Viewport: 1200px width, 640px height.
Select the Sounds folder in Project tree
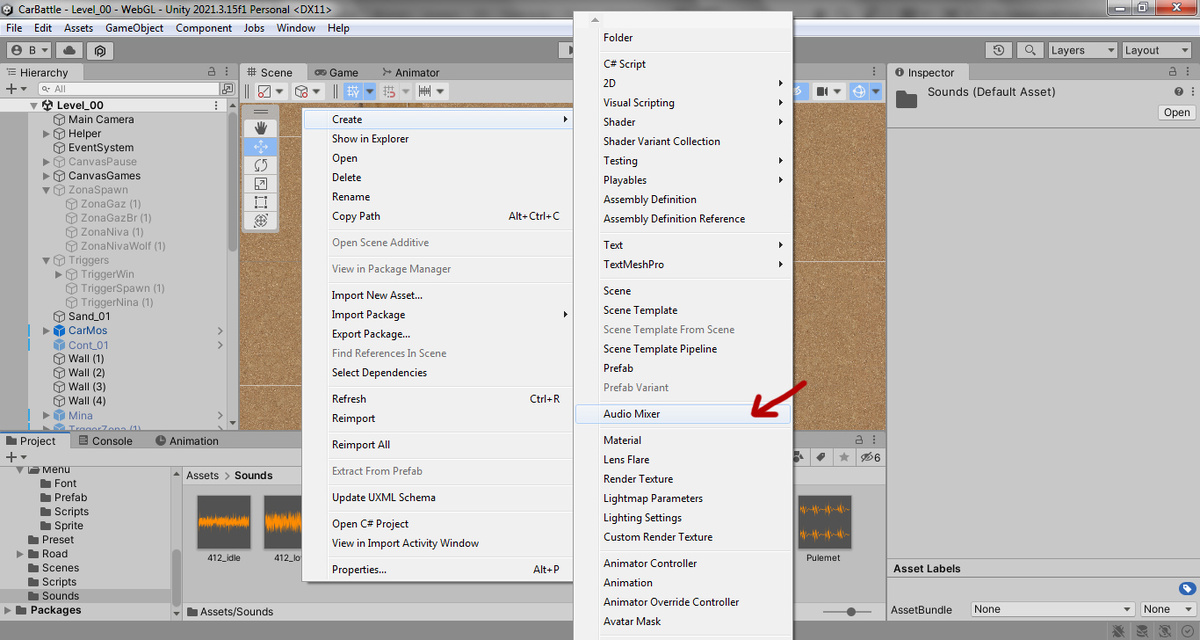60,596
